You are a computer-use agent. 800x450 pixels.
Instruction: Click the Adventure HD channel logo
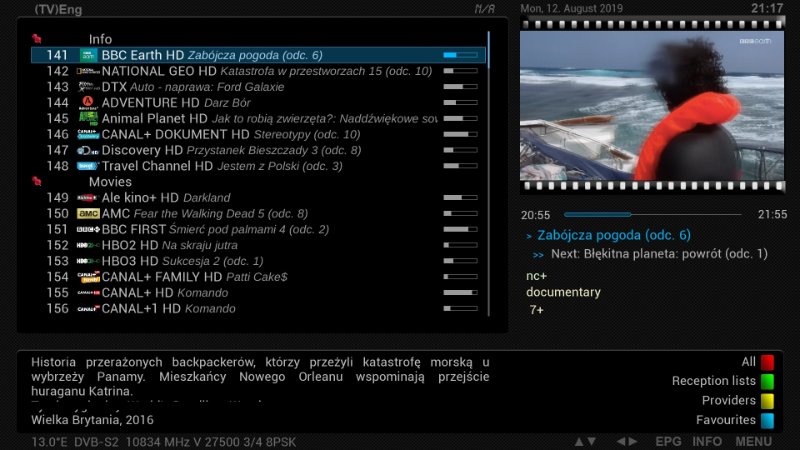87,102
